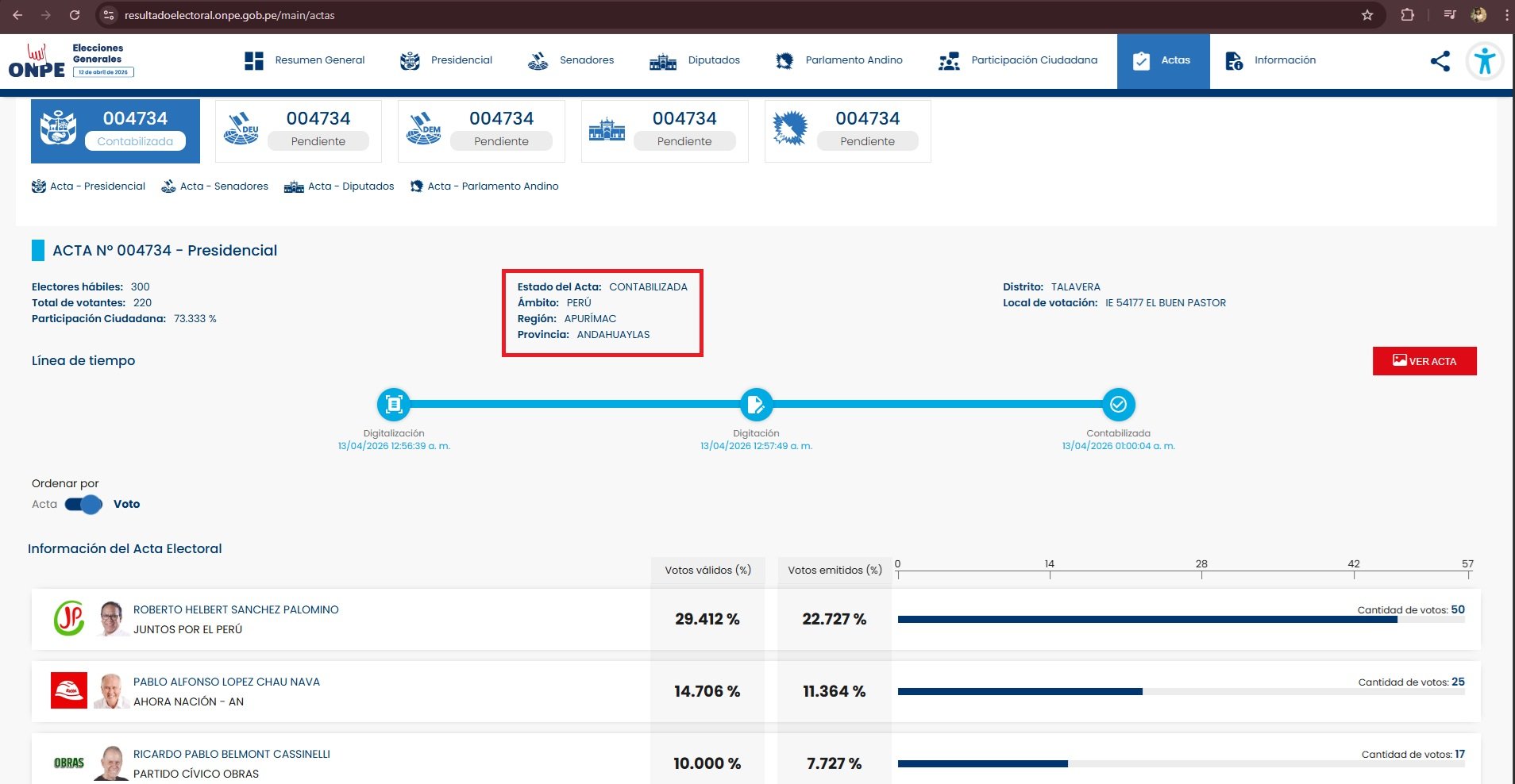Select the Presidencial menu item
This screenshot has width=1515, height=784.
[x=446, y=60]
